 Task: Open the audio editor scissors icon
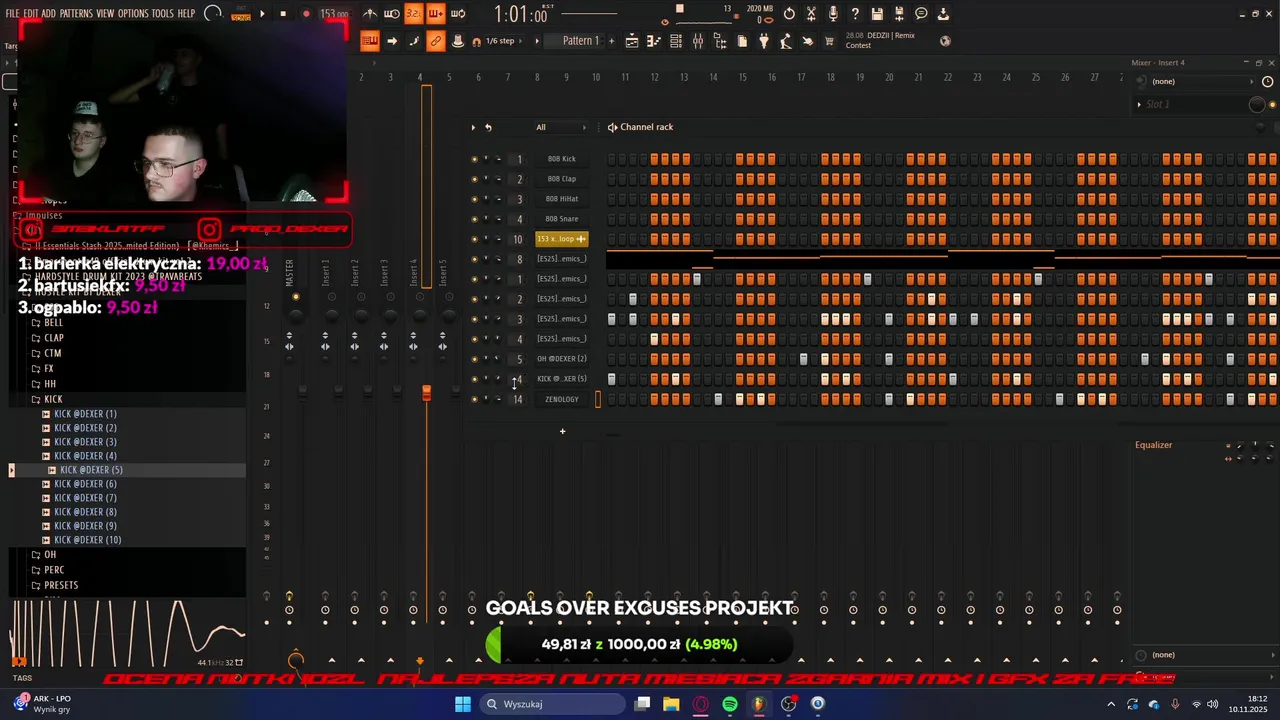811,14
